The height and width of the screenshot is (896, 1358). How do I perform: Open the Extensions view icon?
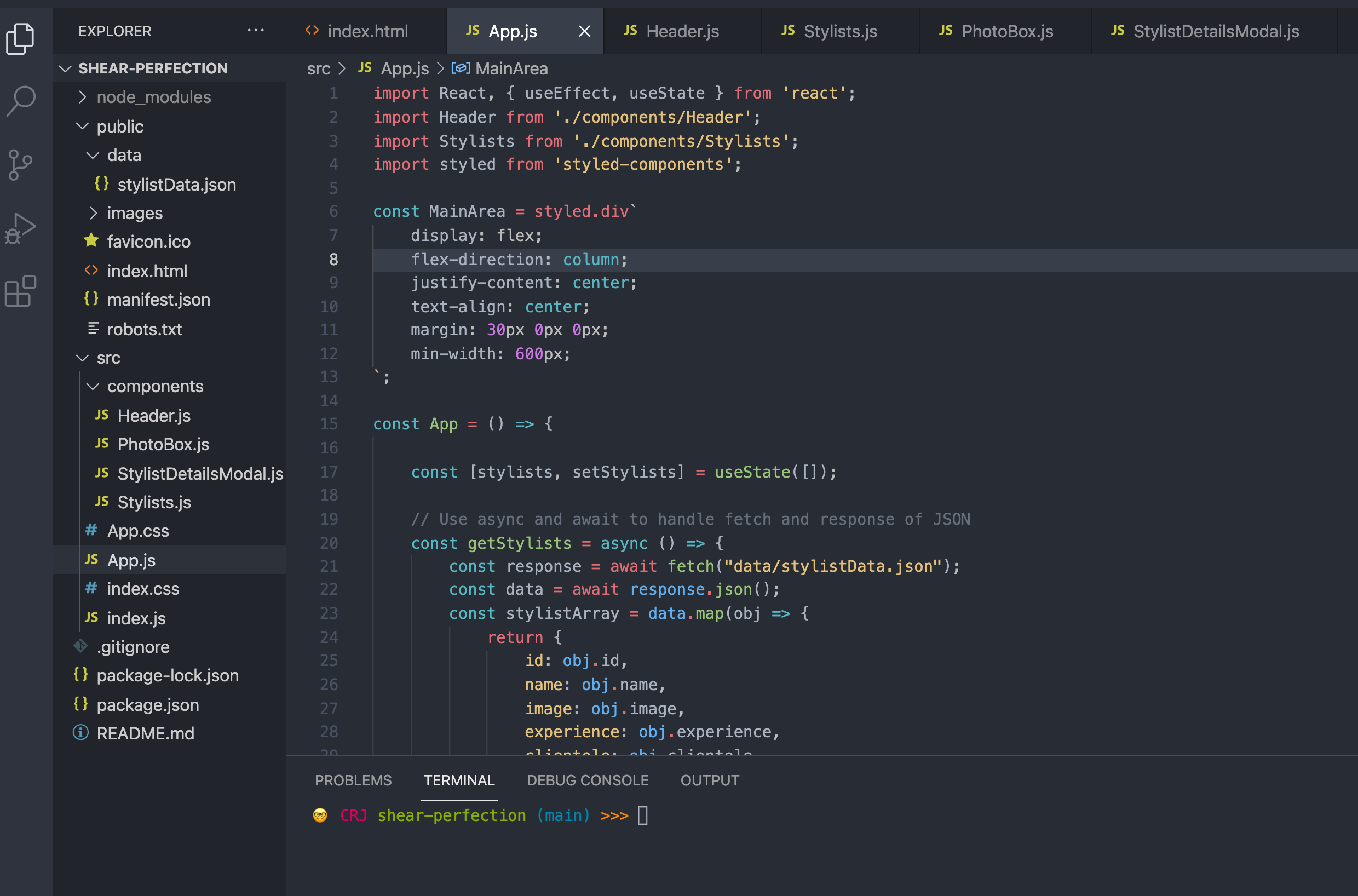(21, 291)
